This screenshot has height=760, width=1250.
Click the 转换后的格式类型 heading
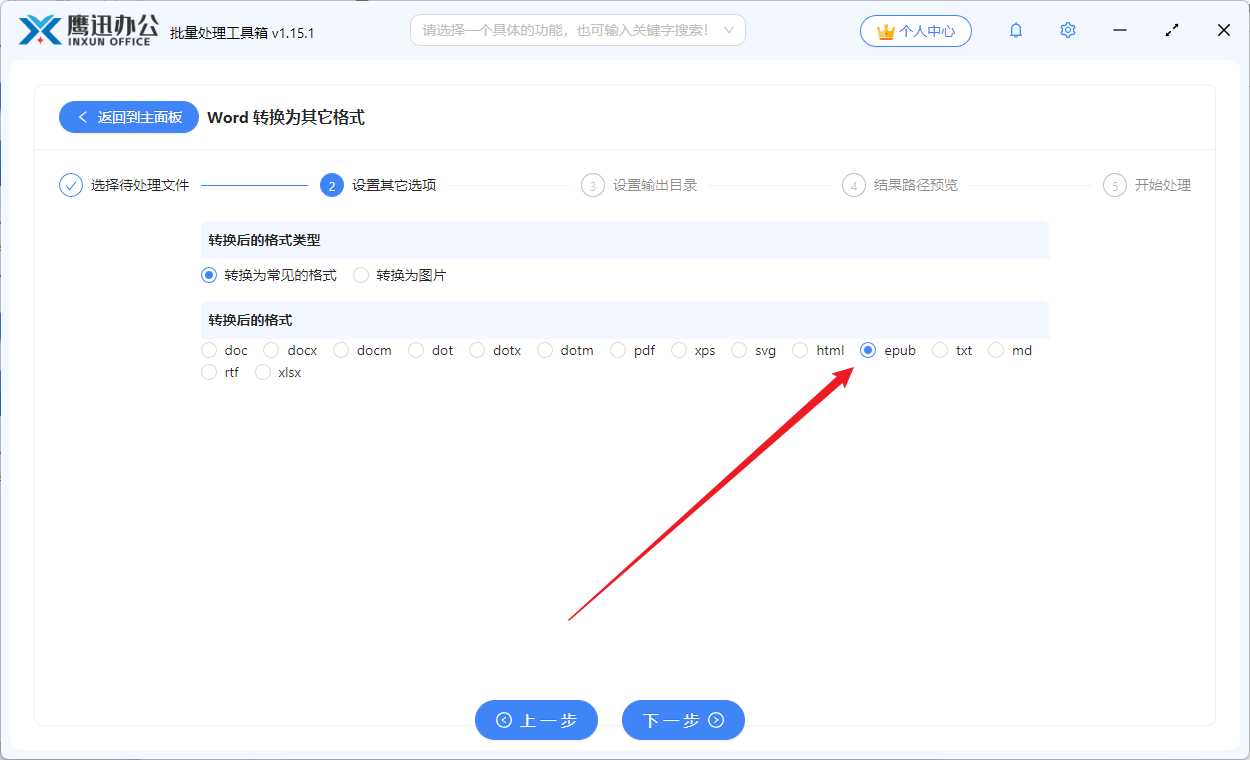click(264, 240)
